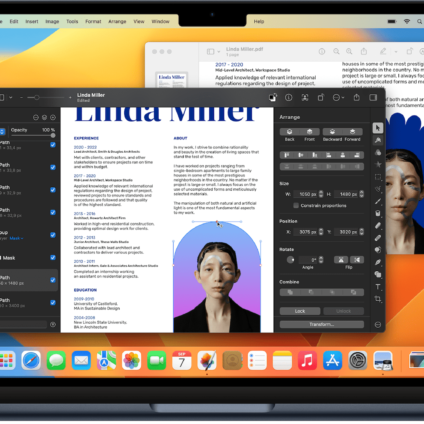
Task: Move layer to Back
Action: (x=289, y=132)
